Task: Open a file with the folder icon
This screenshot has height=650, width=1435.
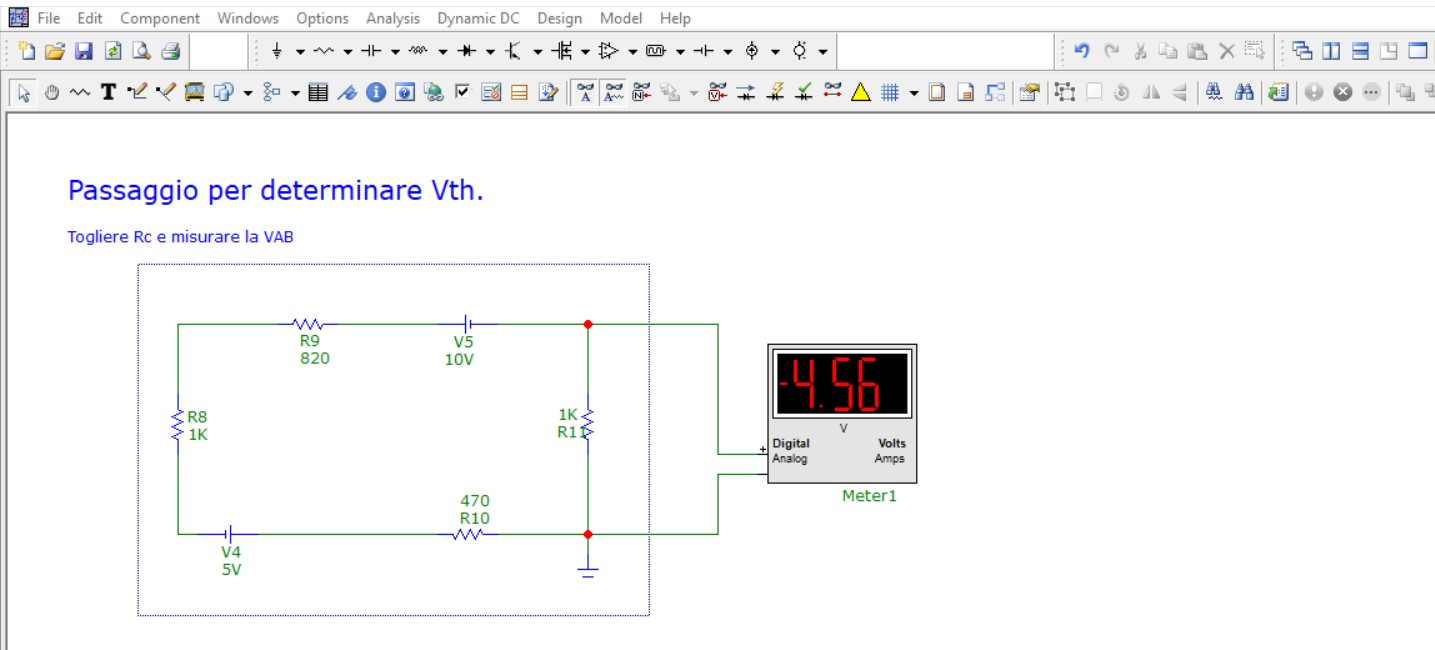Action: click(x=54, y=51)
